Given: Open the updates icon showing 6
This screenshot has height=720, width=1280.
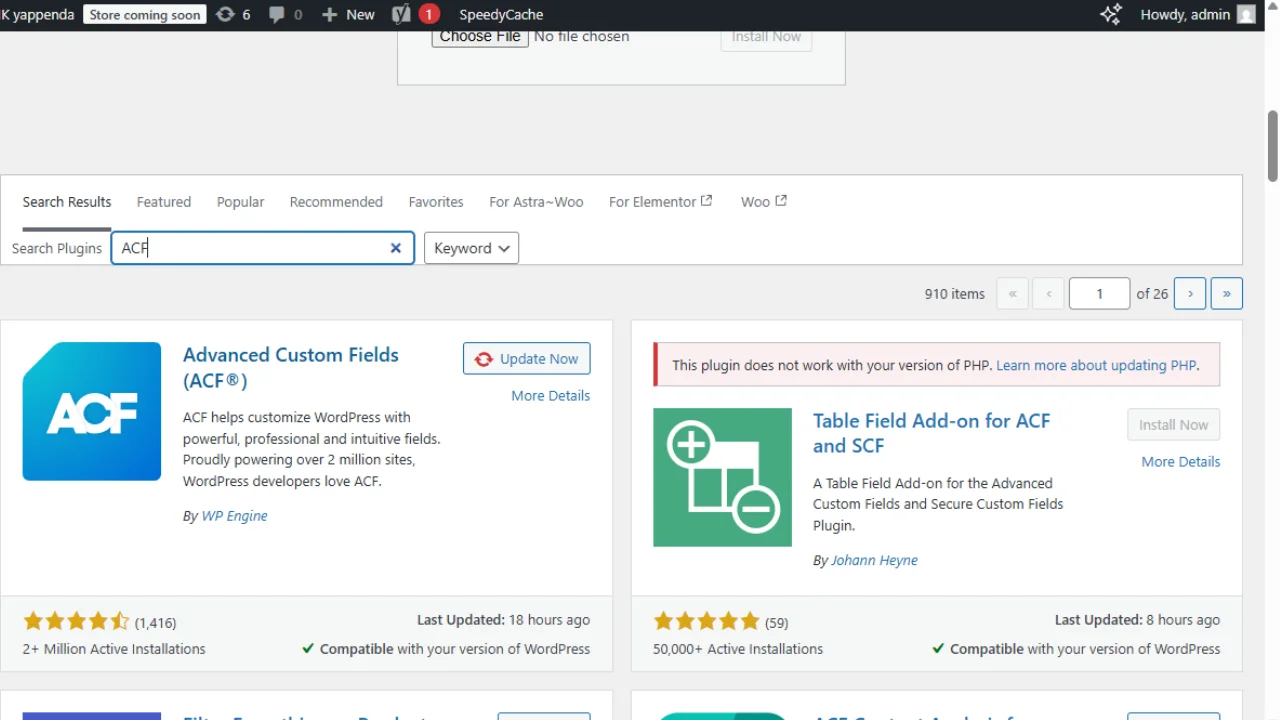Looking at the screenshot, I should [233, 15].
